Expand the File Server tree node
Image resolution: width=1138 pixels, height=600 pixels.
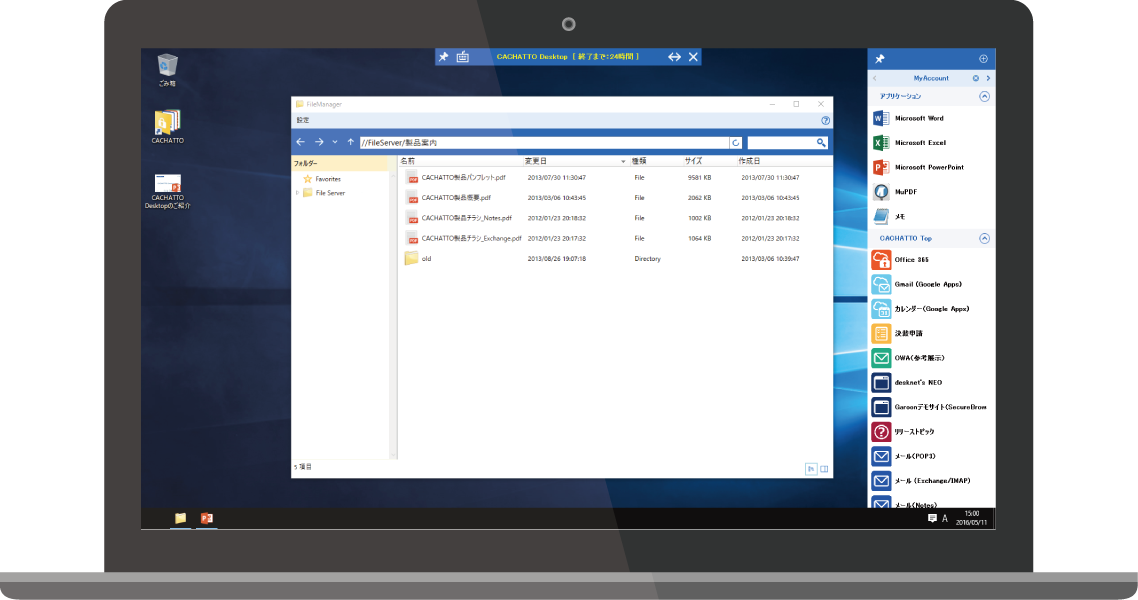point(298,193)
